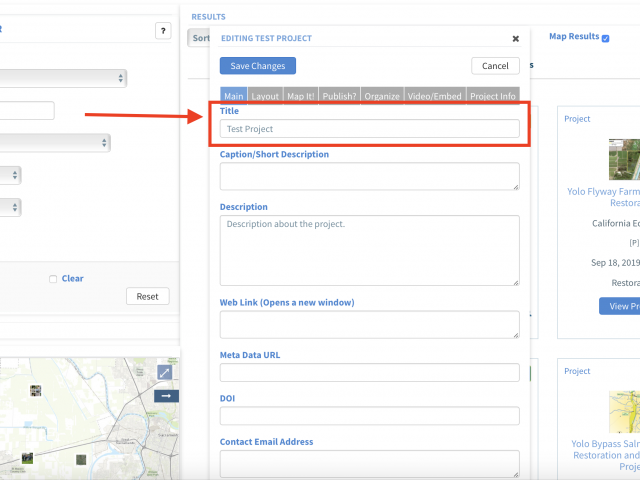Open the Publish? tab
Viewport: 640px width, 480px height.
[x=339, y=96]
